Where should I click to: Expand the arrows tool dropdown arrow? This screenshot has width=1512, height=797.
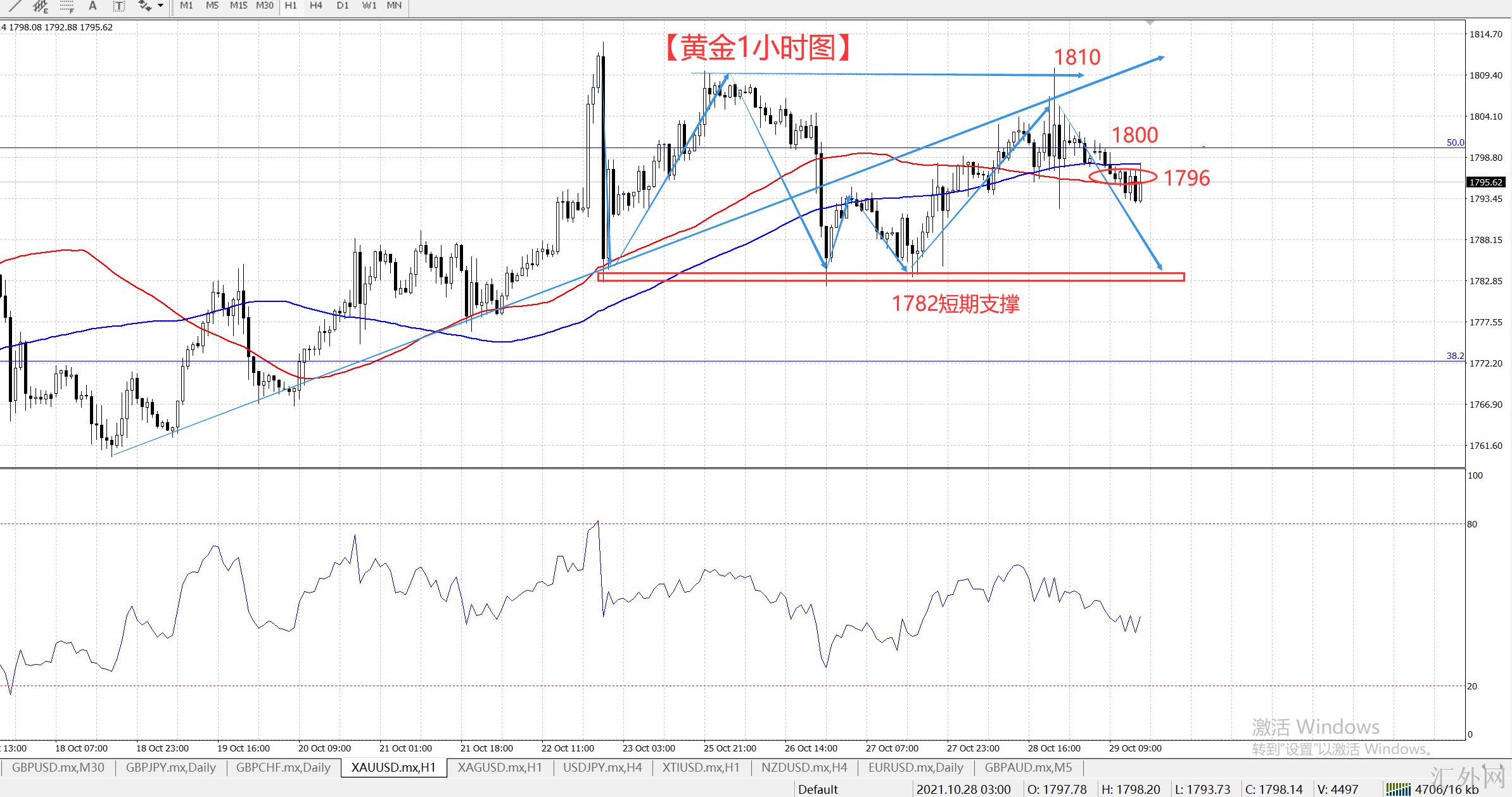click(161, 6)
